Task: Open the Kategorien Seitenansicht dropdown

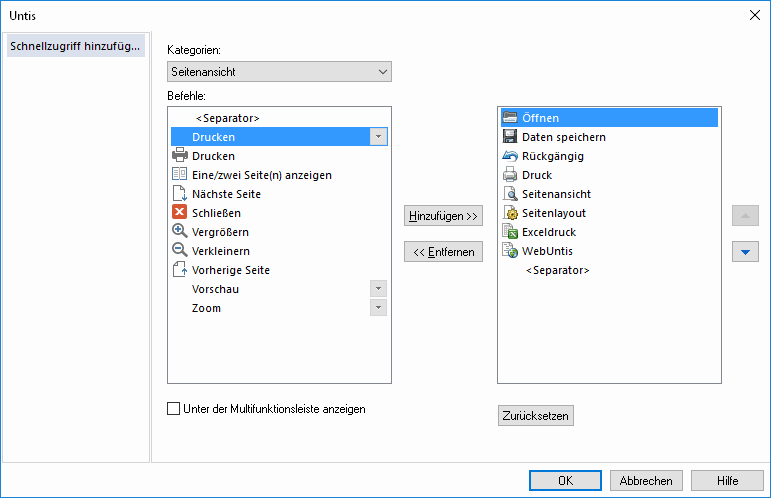Action: pyautogui.click(x=279, y=72)
